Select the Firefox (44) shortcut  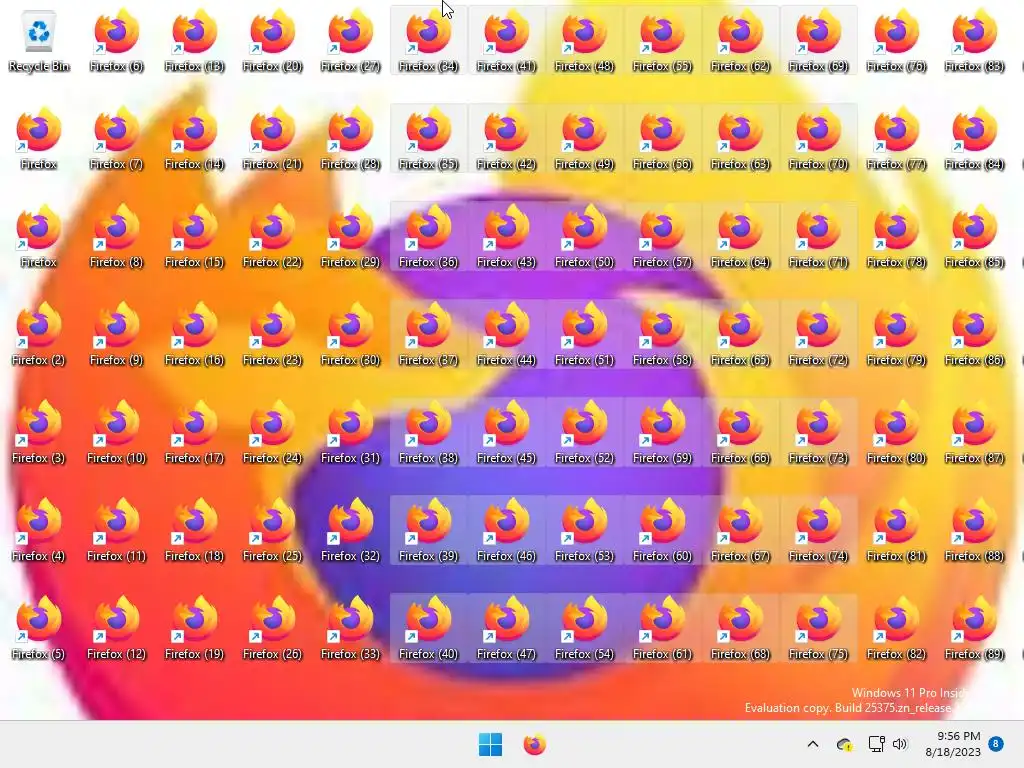pyautogui.click(x=507, y=334)
